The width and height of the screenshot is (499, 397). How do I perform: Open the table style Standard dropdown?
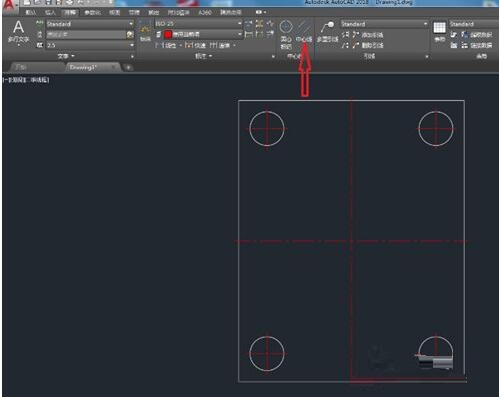[474, 24]
